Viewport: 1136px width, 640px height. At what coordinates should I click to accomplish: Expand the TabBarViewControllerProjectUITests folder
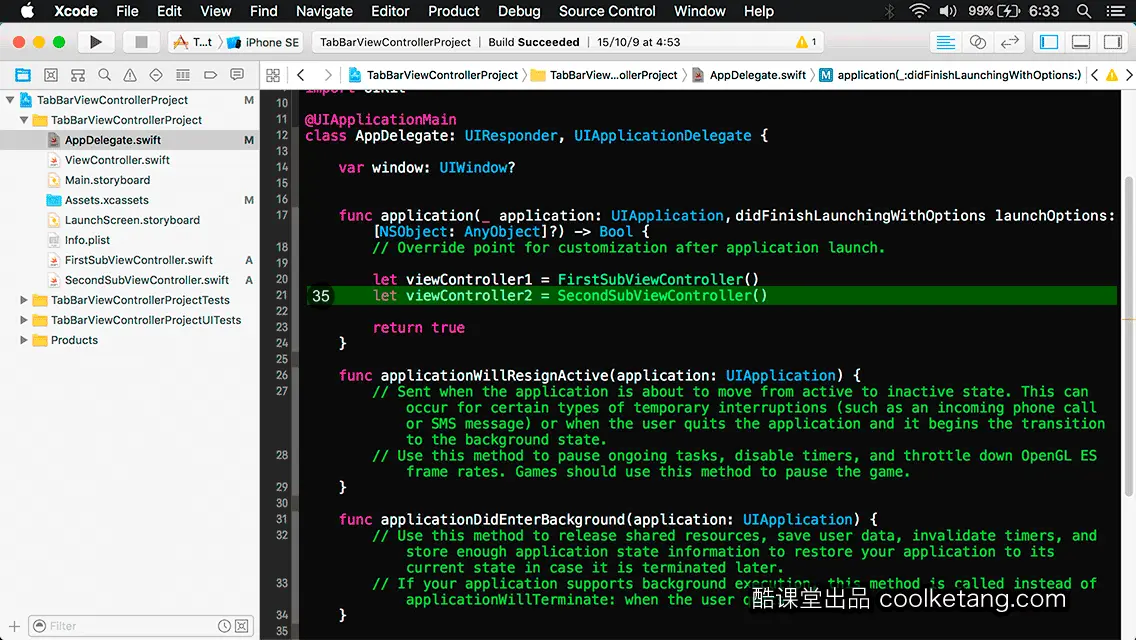pos(24,320)
